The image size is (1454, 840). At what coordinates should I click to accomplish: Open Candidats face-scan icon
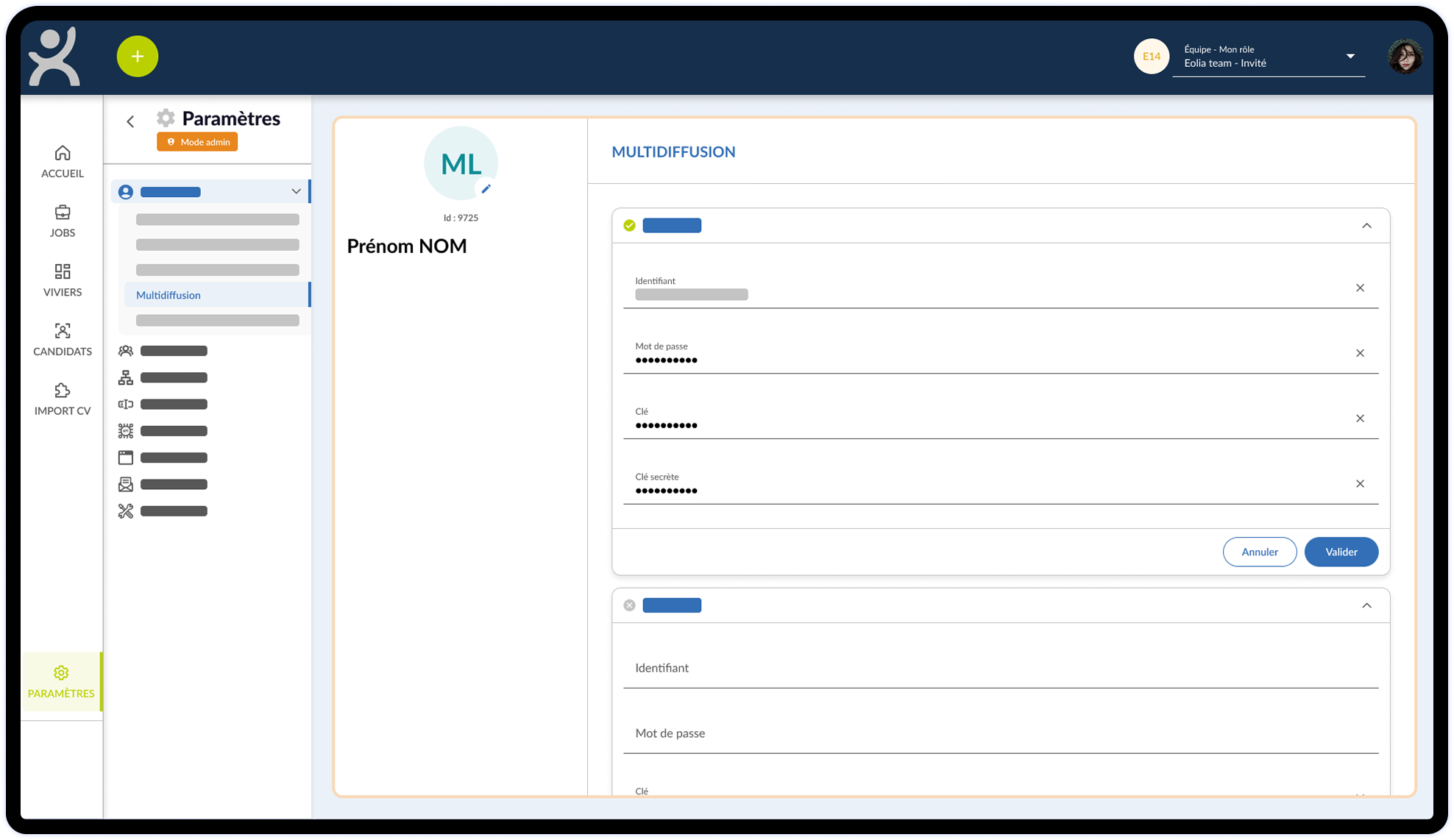click(63, 331)
